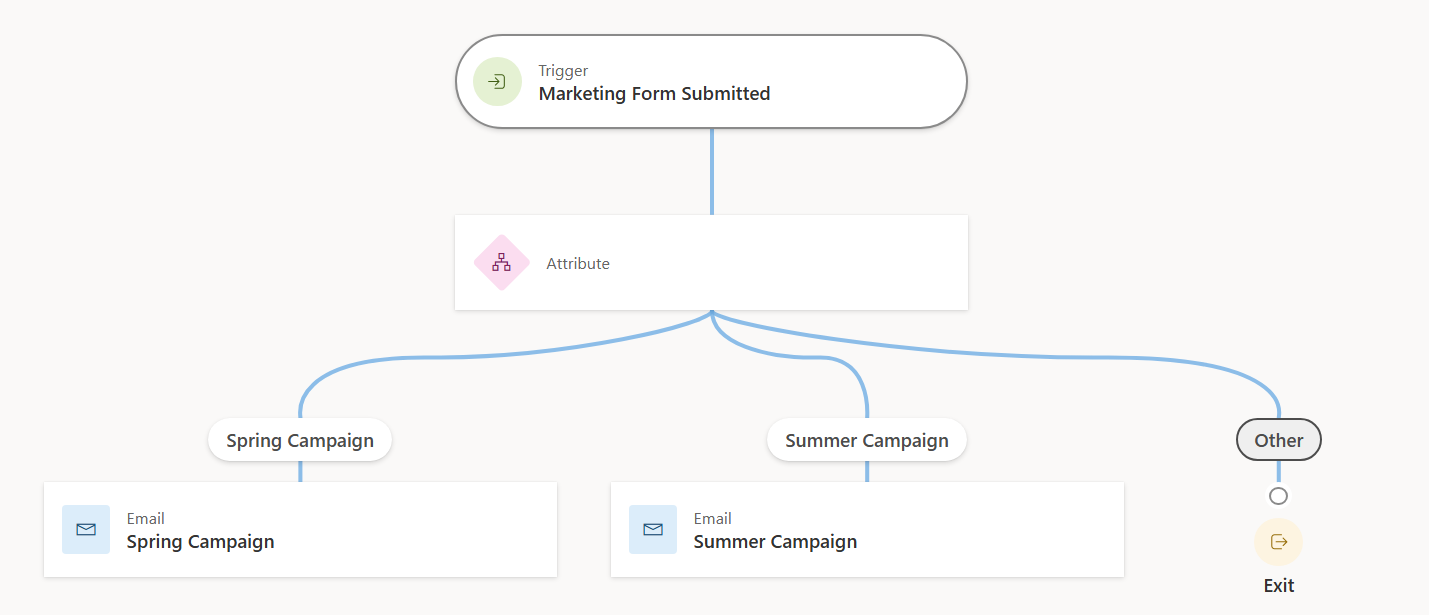1429x615 pixels.
Task: Click the small empty circle above the Exit icon
Action: click(1278, 495)
